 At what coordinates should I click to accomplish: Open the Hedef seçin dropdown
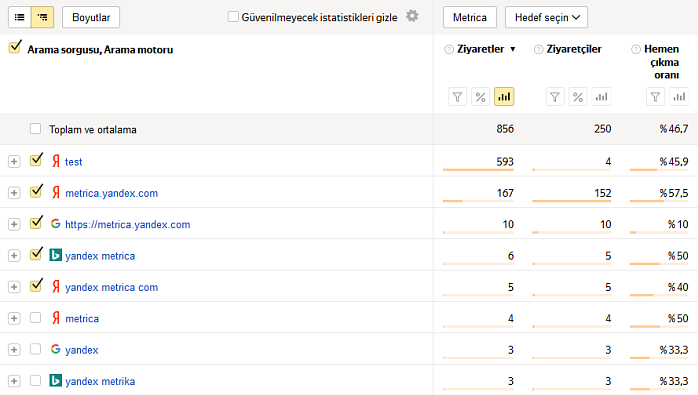546,17
